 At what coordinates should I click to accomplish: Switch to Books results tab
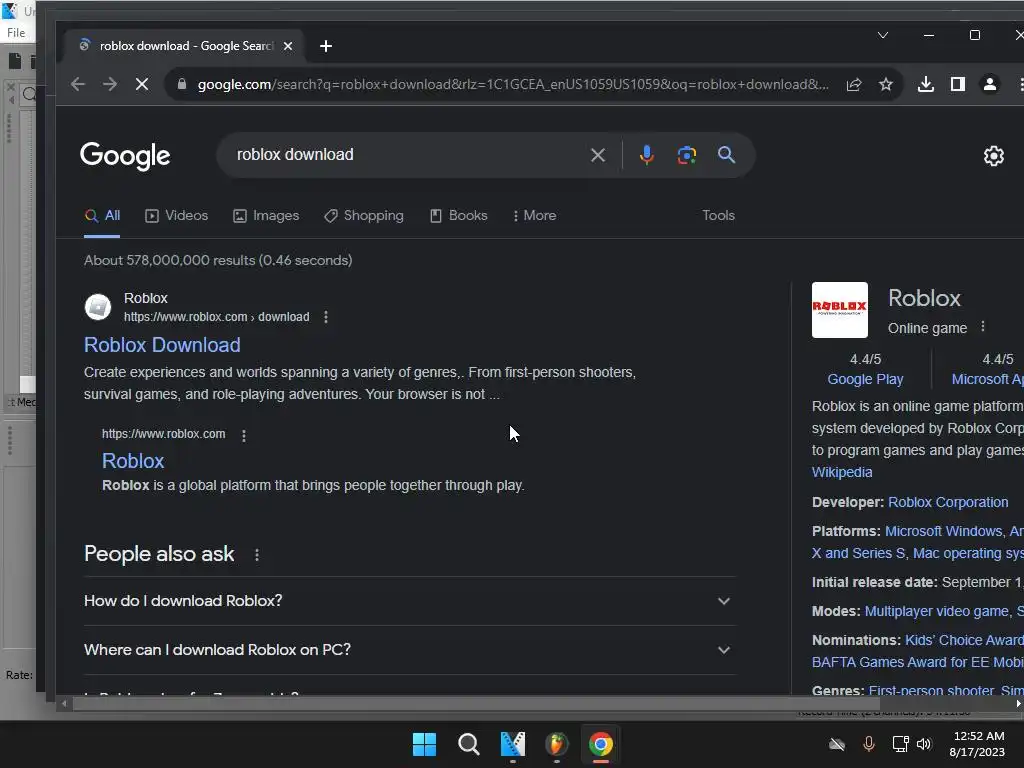(x=458, y=216)
